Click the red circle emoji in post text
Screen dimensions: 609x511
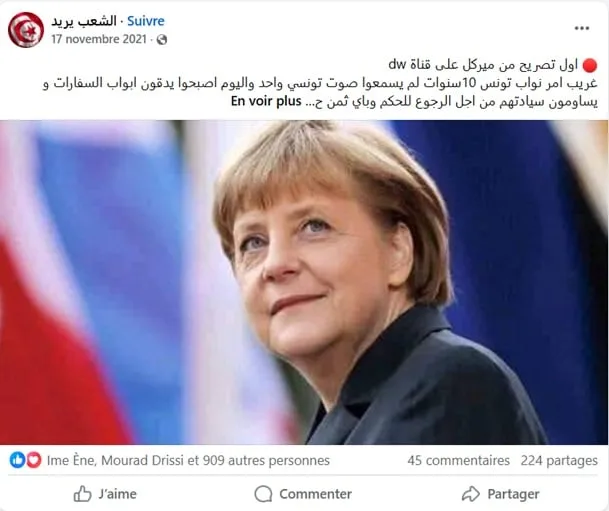coord(590,66)
